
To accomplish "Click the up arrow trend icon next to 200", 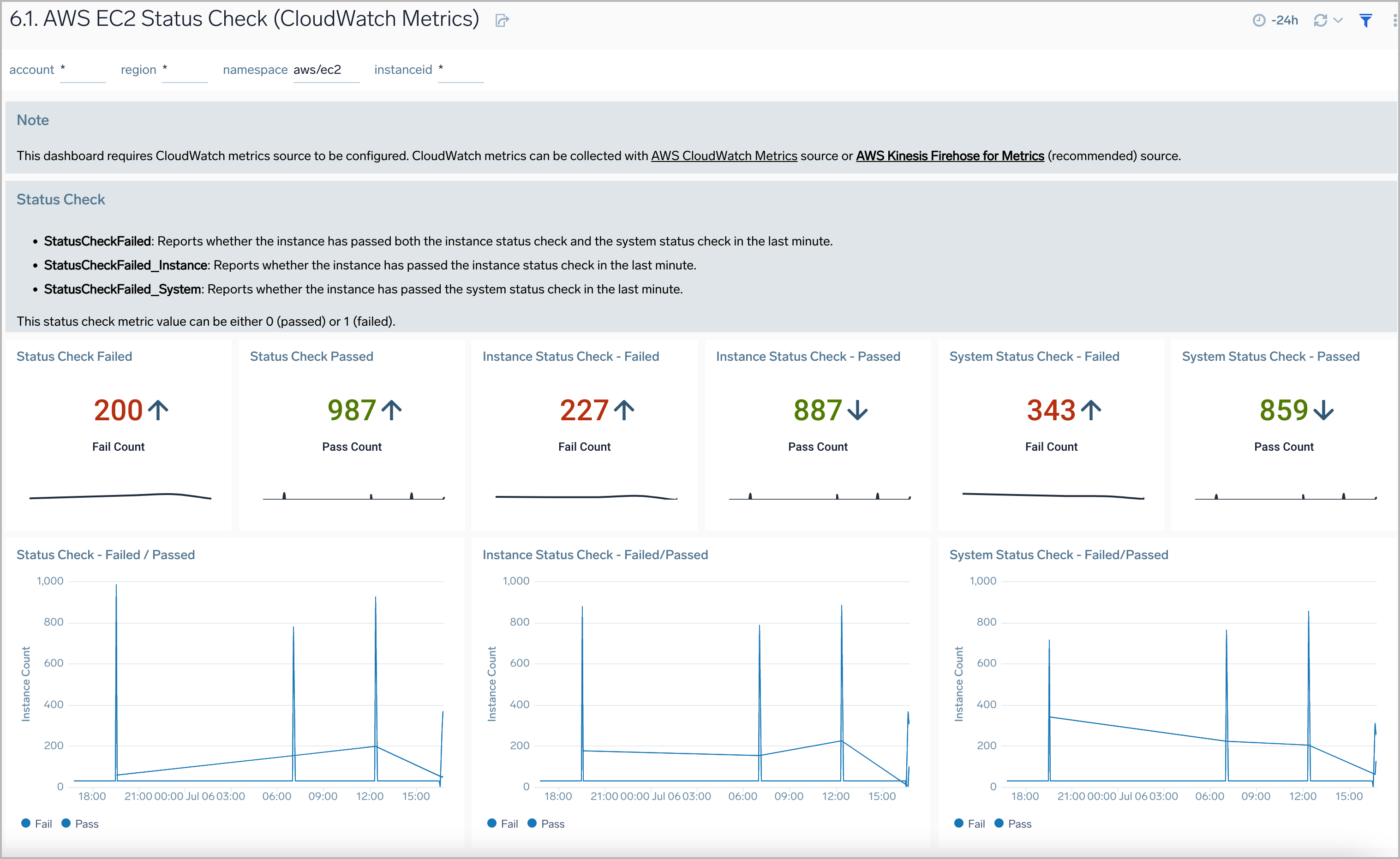I will (x=159, y=410).
